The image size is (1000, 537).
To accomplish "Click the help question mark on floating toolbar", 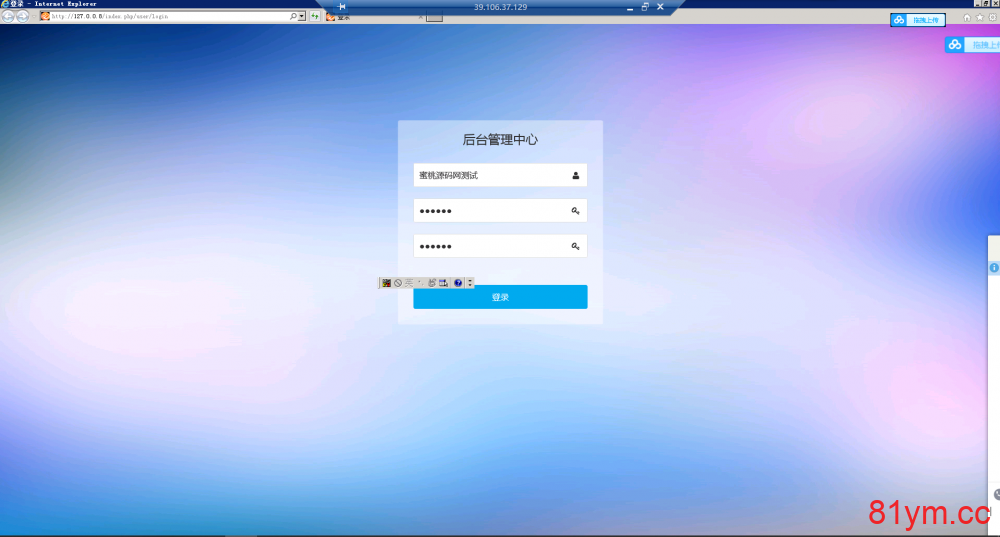I will pyautogui.click(x=458, y=283).
